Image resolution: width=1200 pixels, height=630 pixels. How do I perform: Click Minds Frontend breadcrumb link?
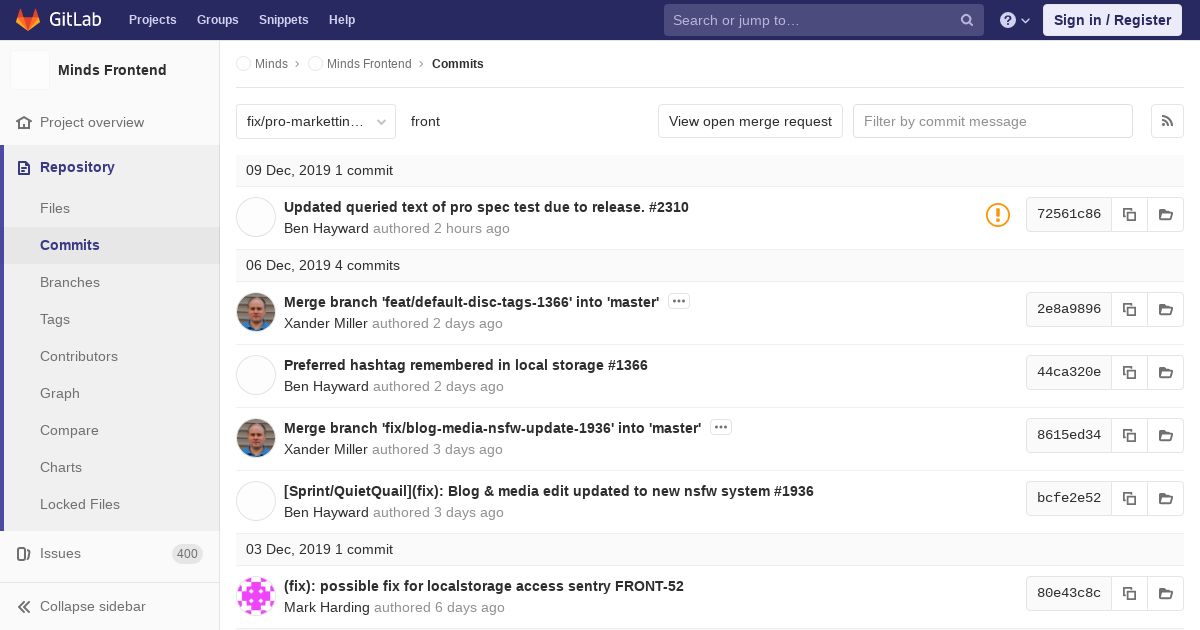[x=369, y=64]
